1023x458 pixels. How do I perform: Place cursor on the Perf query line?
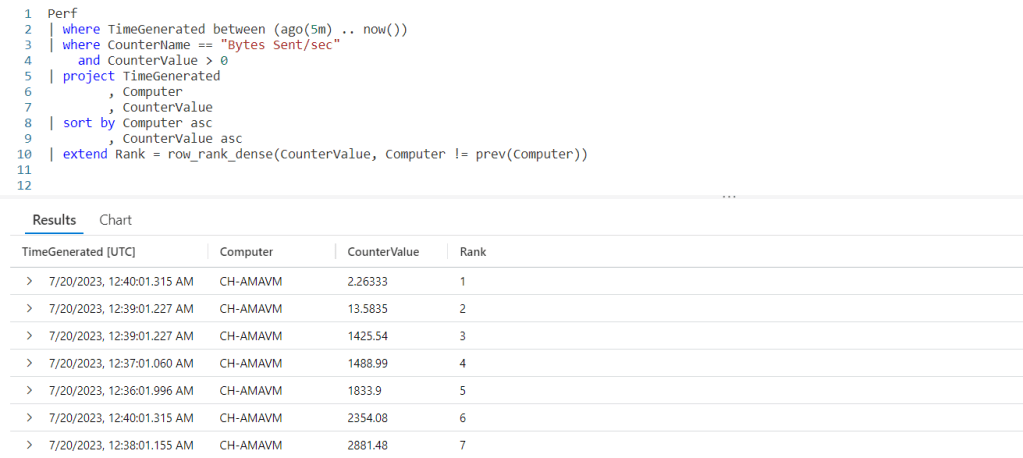[63, 13]
